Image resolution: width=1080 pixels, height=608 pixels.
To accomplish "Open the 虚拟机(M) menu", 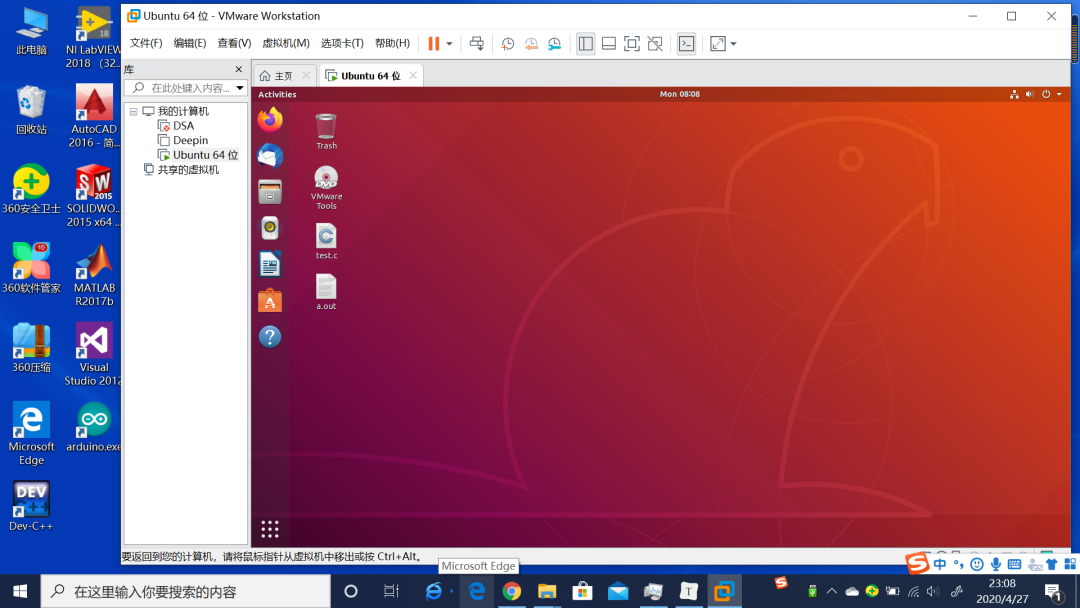I will point(286,43).
